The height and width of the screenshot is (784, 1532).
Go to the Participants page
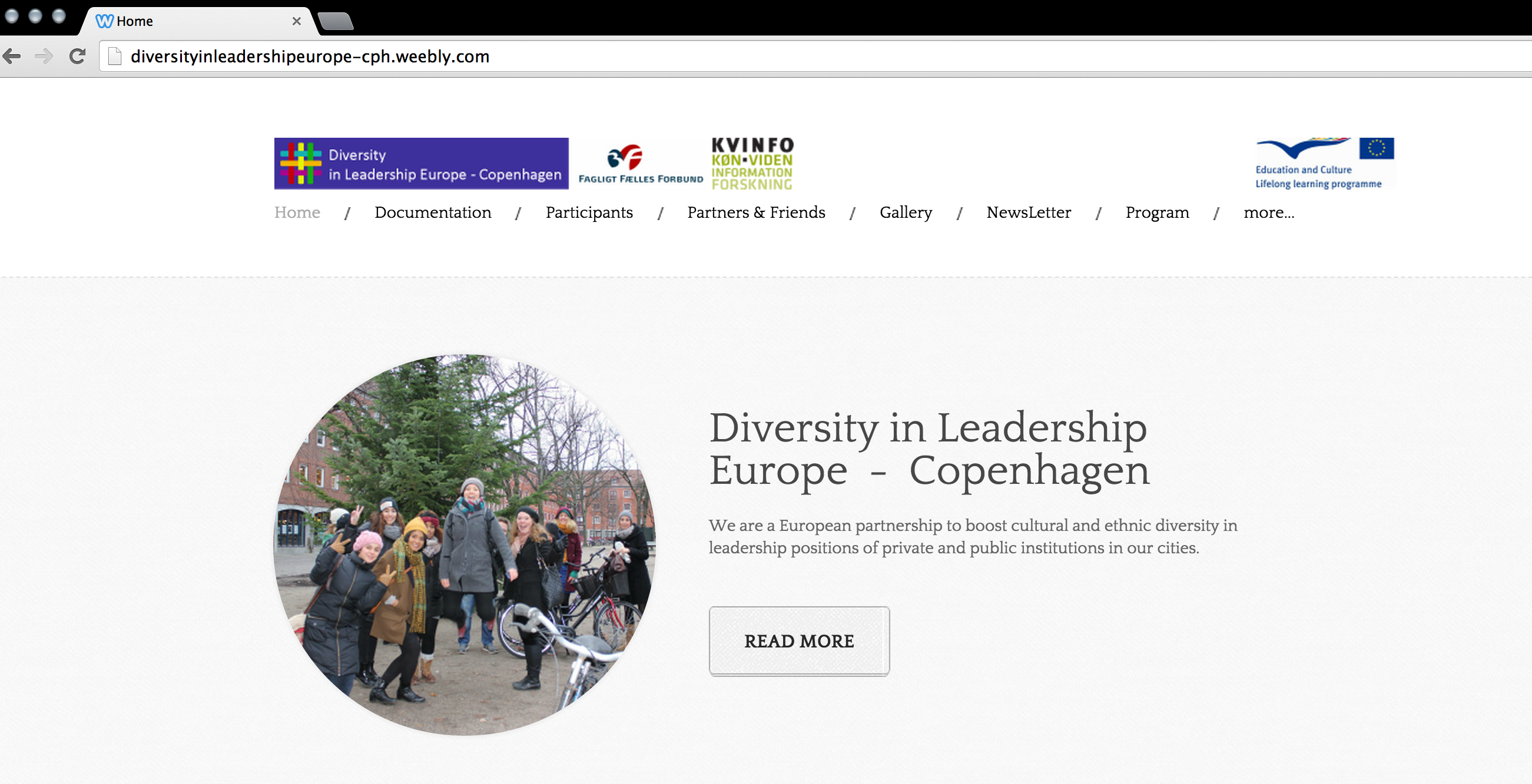coord(589,213)
